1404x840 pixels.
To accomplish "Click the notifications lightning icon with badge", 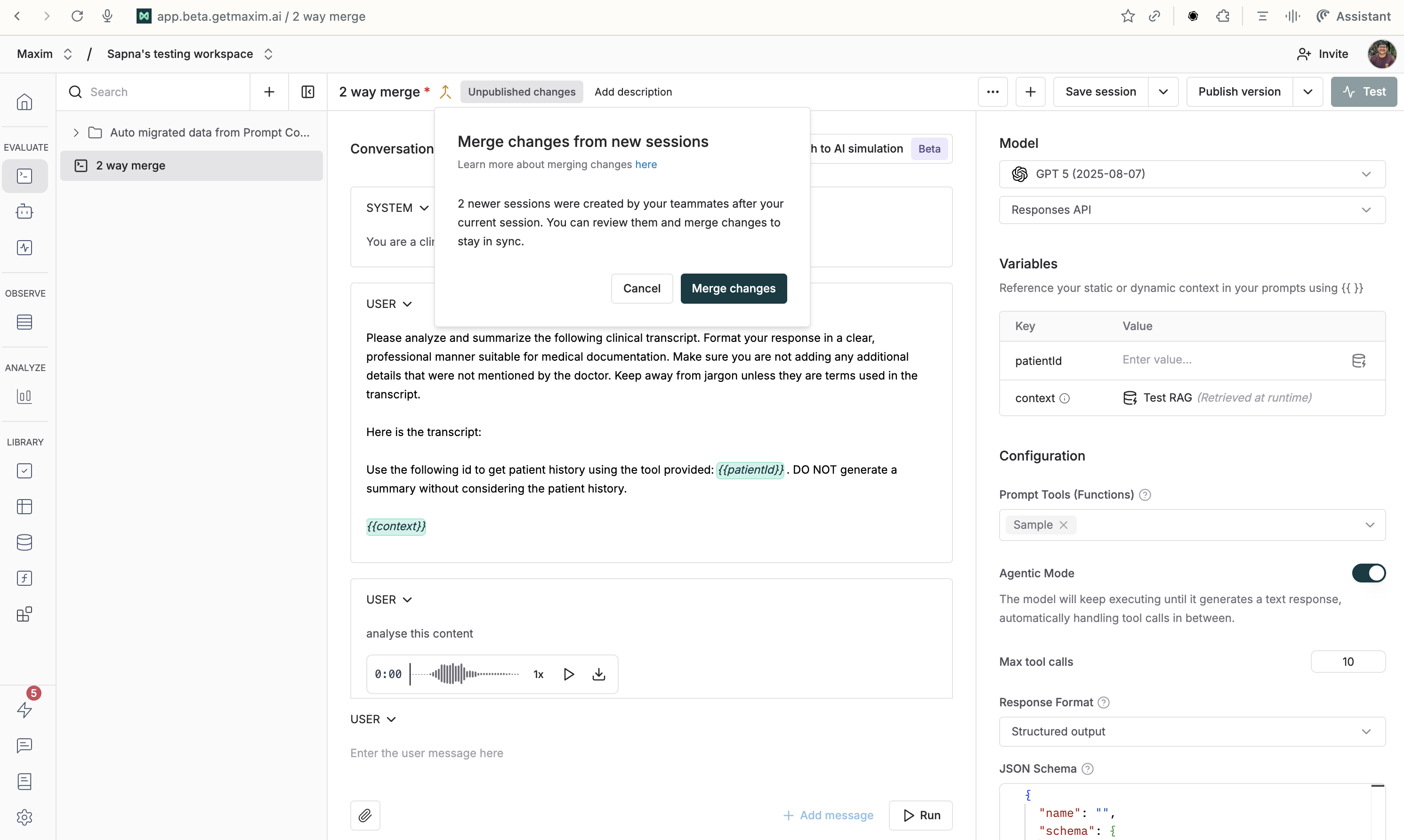I will (24, 710).
